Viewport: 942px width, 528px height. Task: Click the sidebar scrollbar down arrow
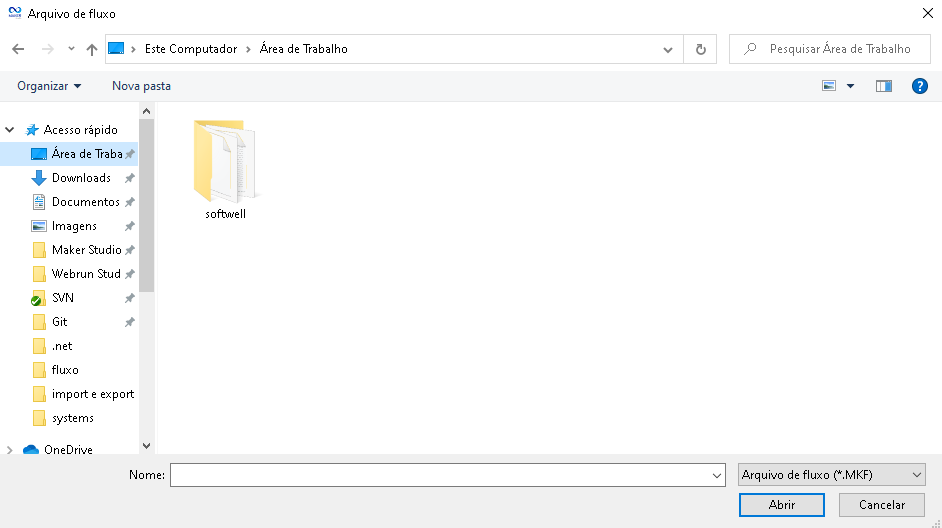146,446
